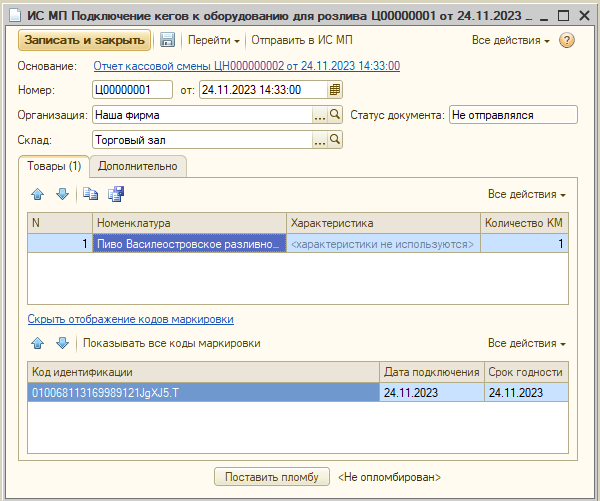The image size is (600, 501).
Task: Click the ellipsis selector in Организация field
Action: [320, 115]
